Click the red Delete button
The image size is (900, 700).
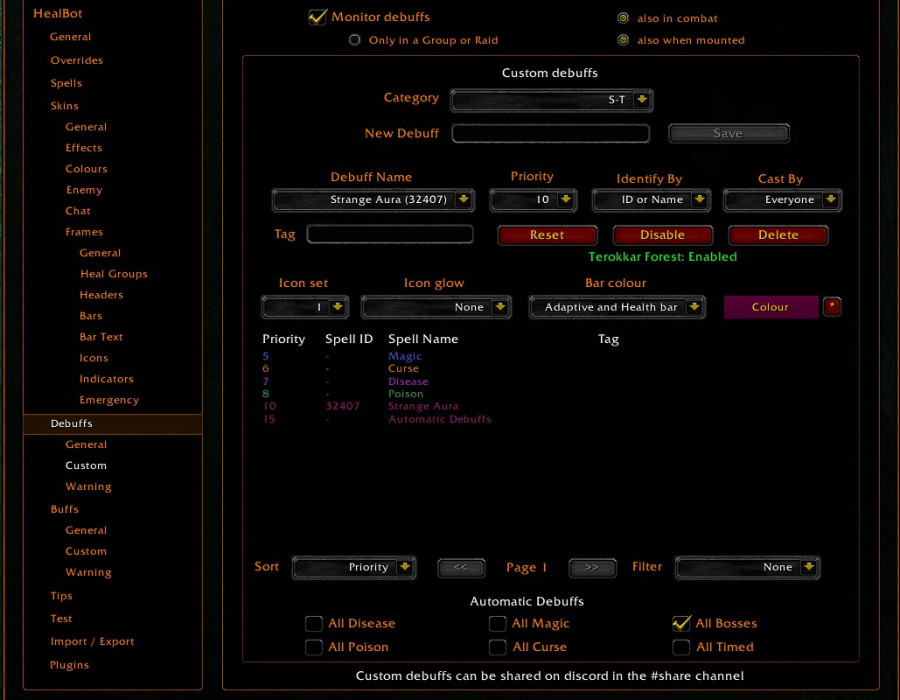click(778, 235)
